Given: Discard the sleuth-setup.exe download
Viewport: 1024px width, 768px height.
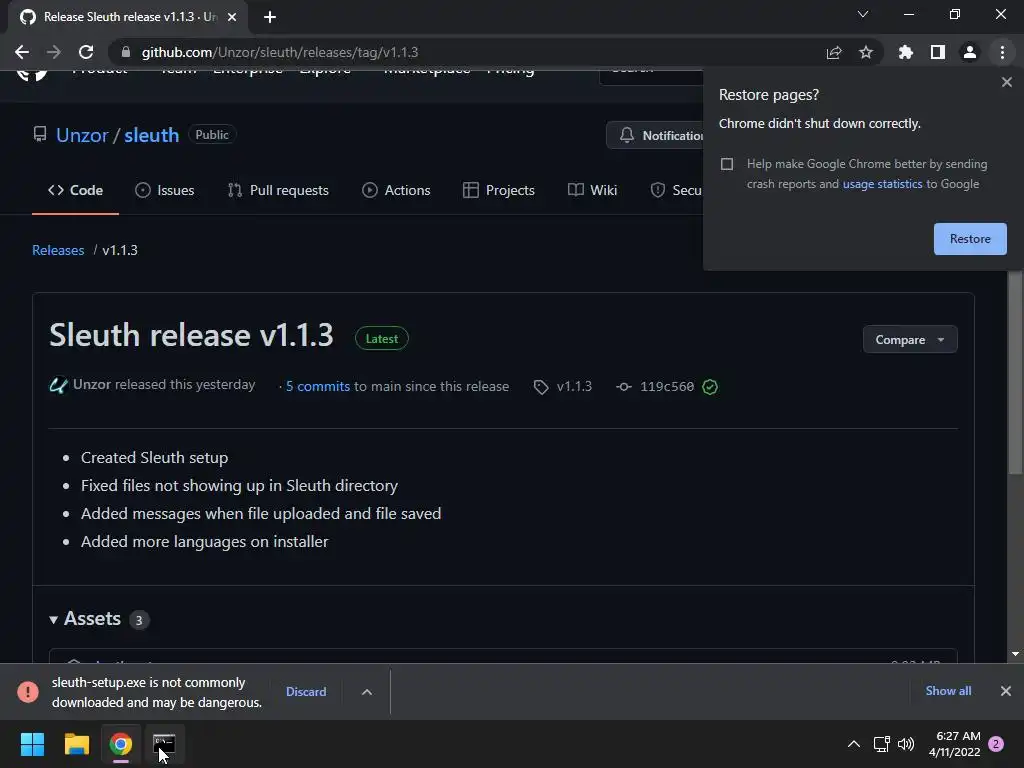Looking at the screenshot, I should 306,692.
